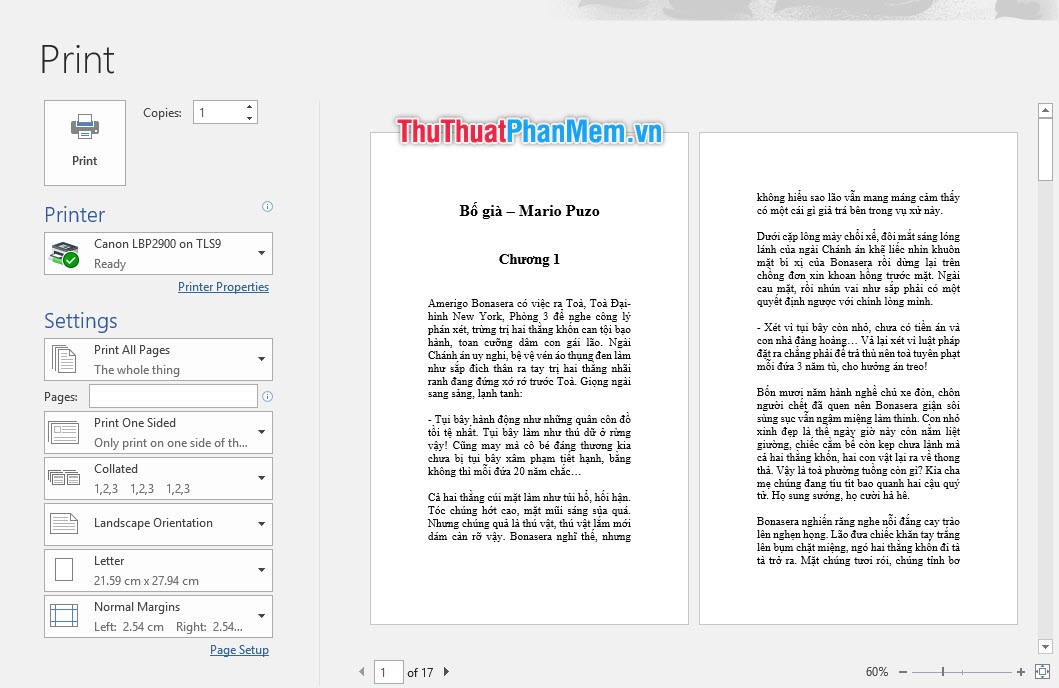Screen dimensions: 1059x688
Task: Click the Collated stacked pages icon
Action: coord(64,478)
